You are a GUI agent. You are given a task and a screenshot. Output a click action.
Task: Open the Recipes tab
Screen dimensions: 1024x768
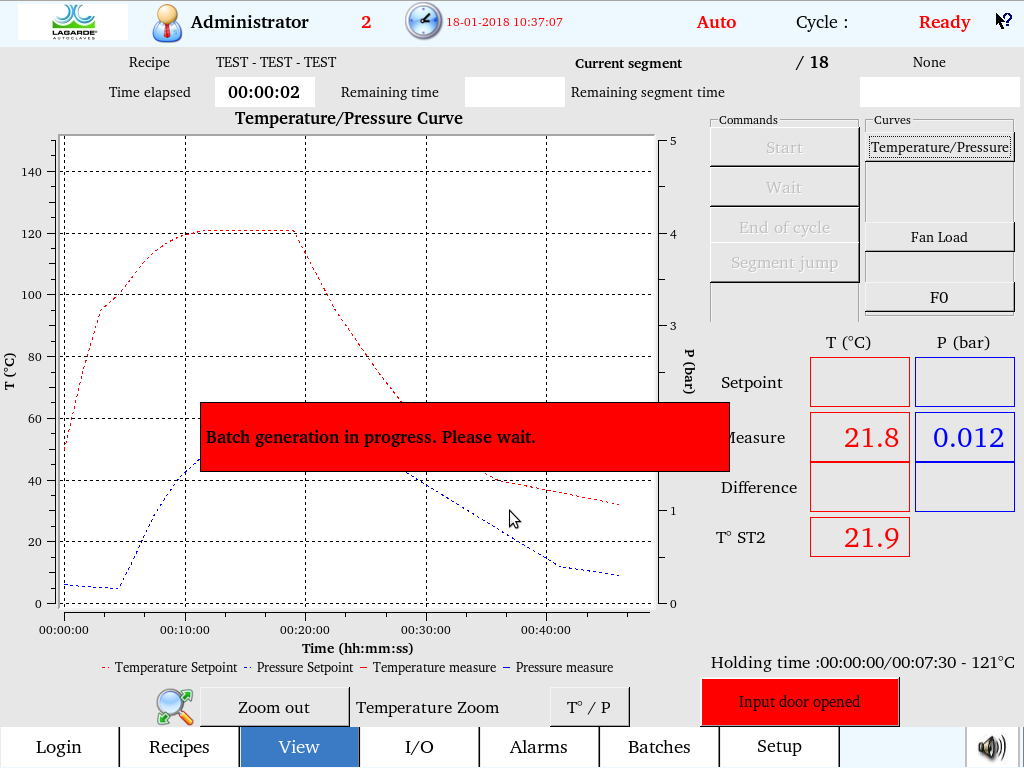coord(179,747)
